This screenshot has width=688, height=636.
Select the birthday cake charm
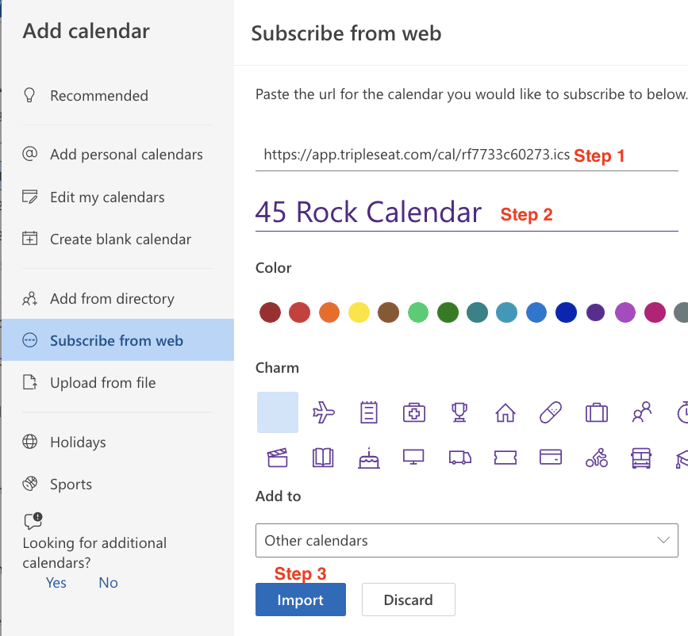(368, 458)
